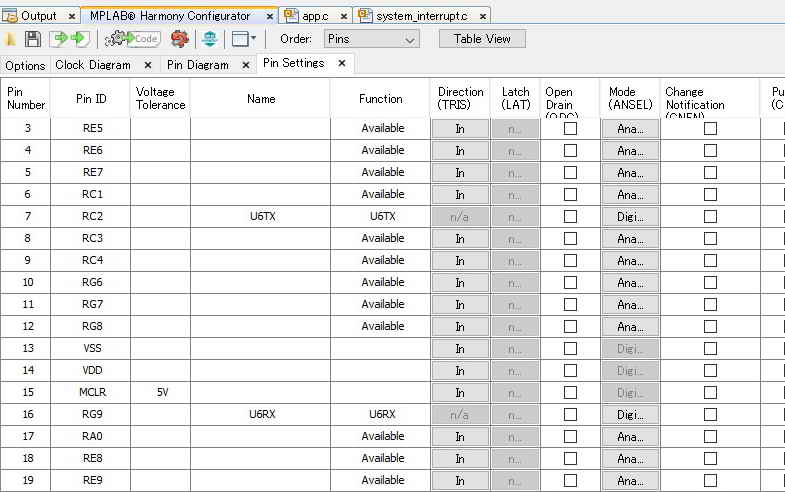Enable Change Notification for RE9
785x492 pixels.
pyautogui.click(x=710, y=480)
